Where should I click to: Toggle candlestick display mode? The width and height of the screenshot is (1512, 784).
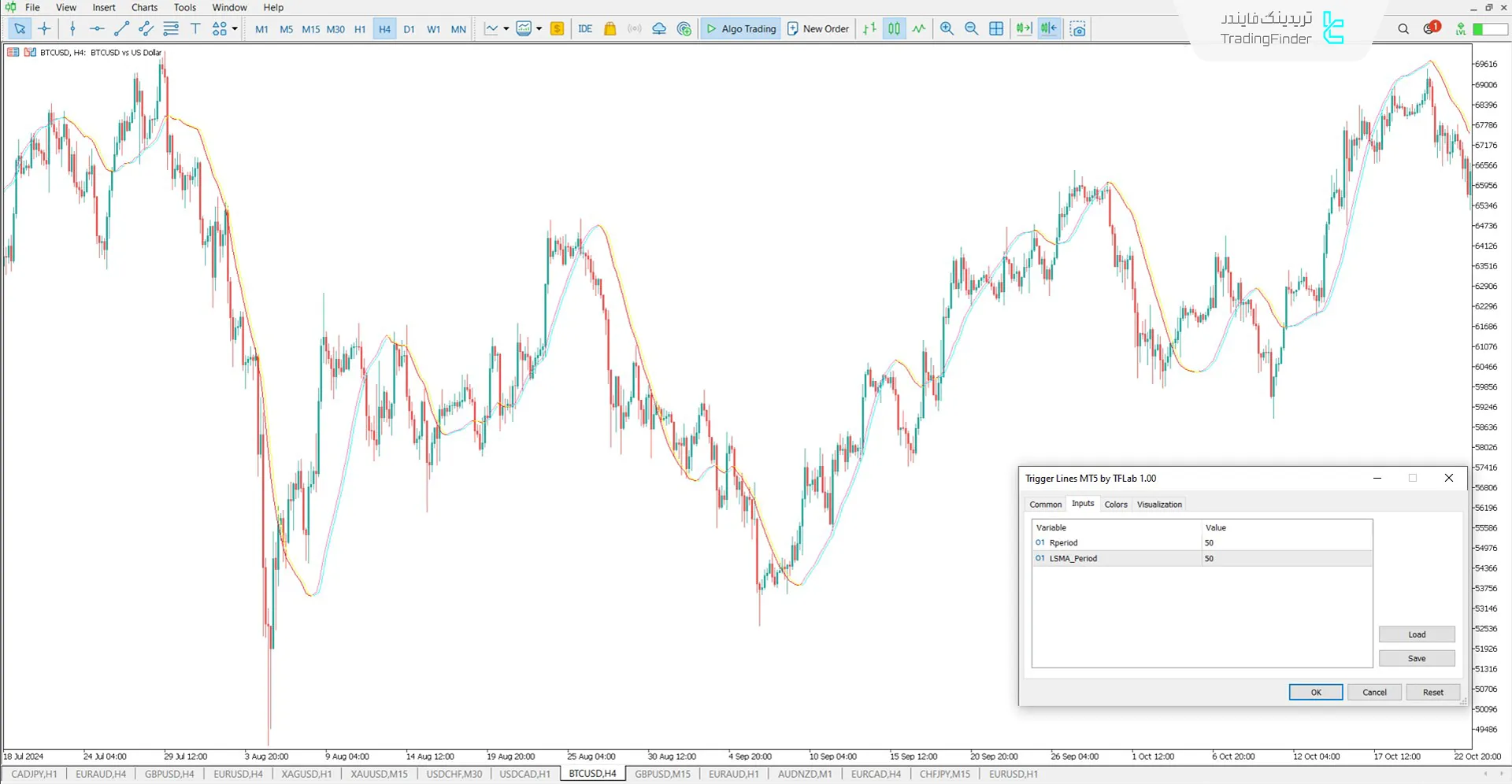(893, 28)
